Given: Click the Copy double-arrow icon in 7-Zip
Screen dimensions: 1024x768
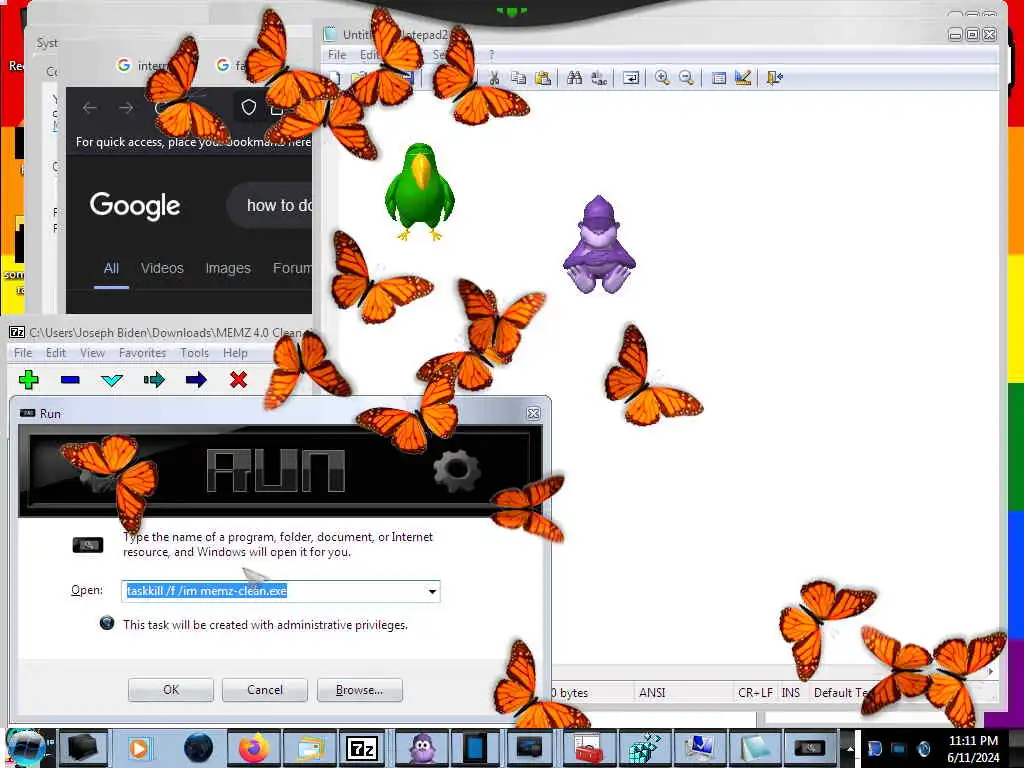Looking at the screenshot, I should [x=154, y=379].
